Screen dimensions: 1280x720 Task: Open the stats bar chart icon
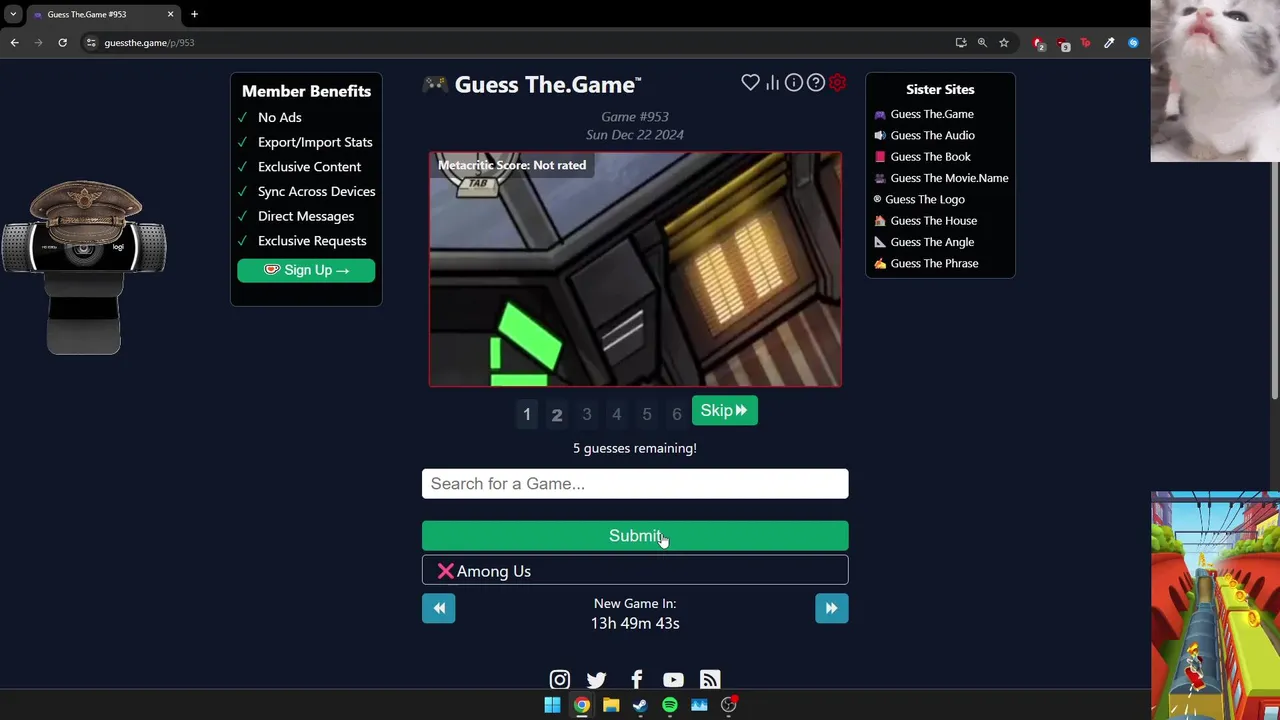772,83
